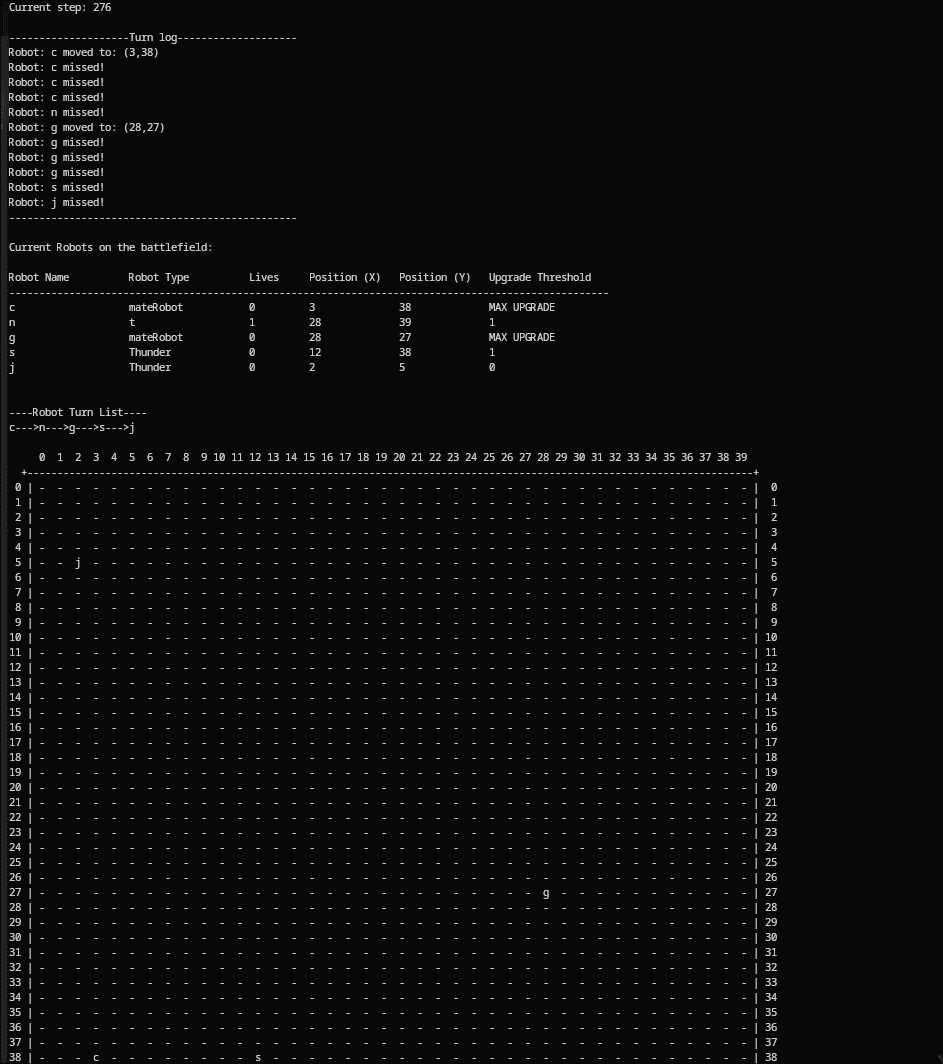Click the 'Current step: 276' text
The height and width of the screenshot is (1064, 943).
[x=60, y=7]
